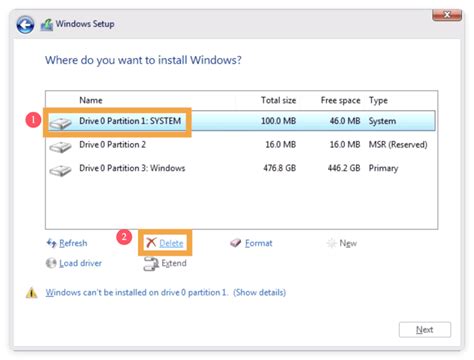The width and height of the screenshot is (474, 360).
Task: Click the red X Delete icon
Action: coord(151,242)
